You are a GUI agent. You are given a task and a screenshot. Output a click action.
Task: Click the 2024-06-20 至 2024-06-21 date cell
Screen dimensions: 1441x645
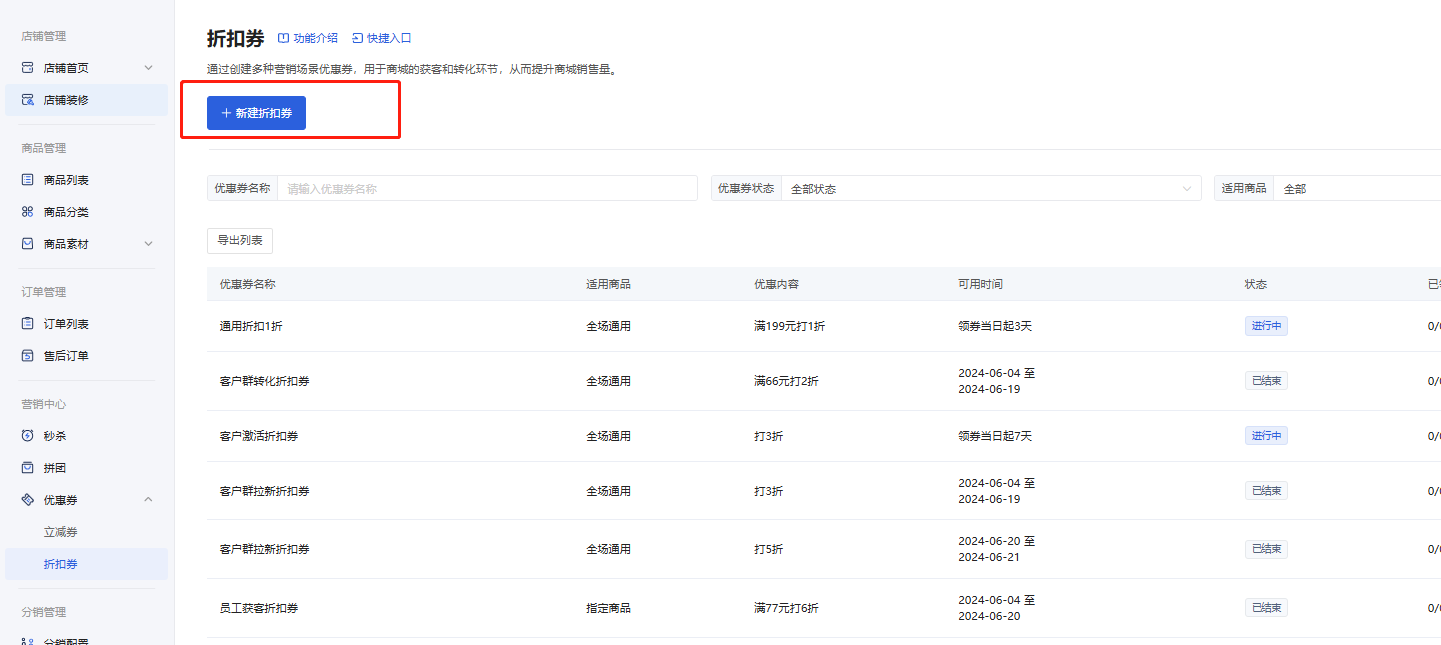(x=996, y=549)
